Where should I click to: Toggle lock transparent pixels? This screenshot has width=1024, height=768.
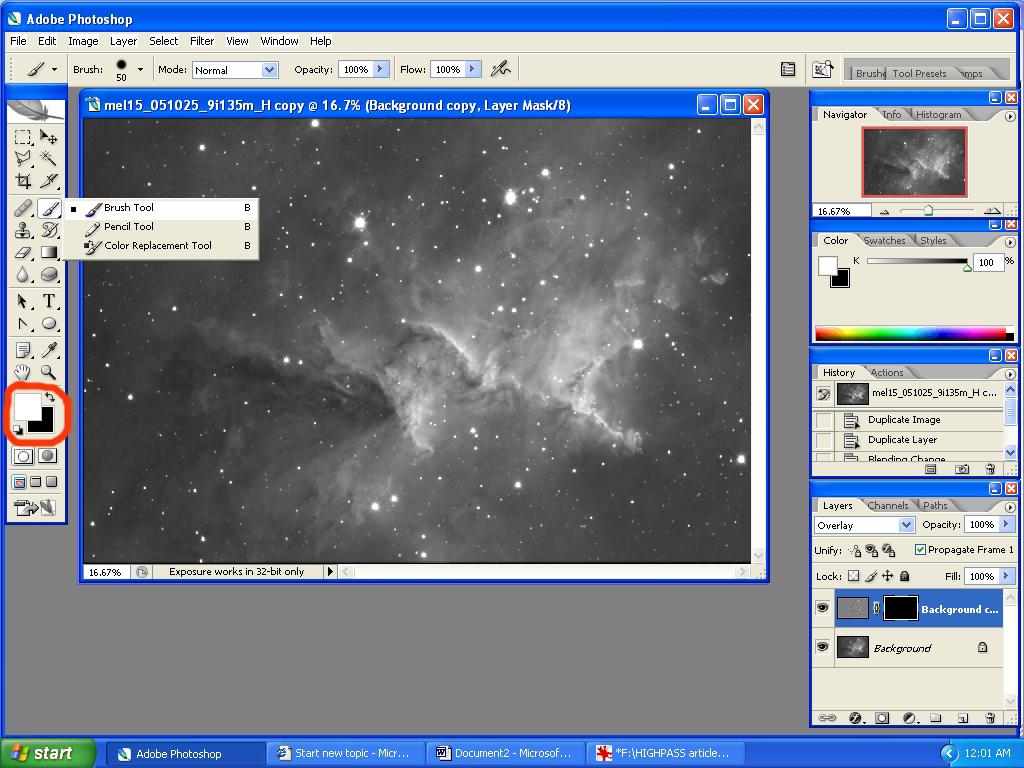pos(854,576)
